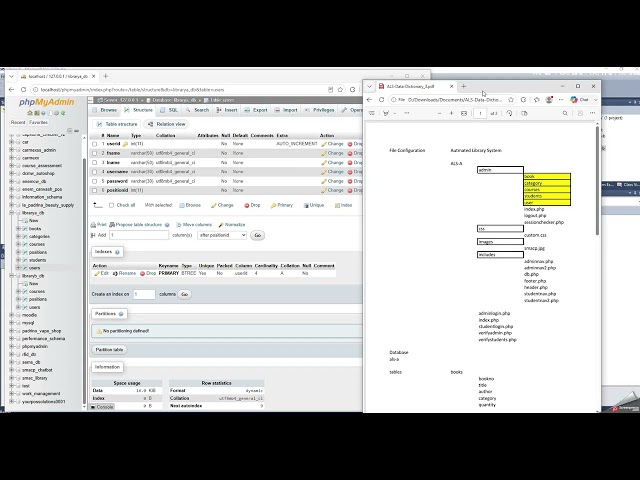Viewport: 640px width, 480px height.
Task: Expand the mysql database node
Action: 12,323
